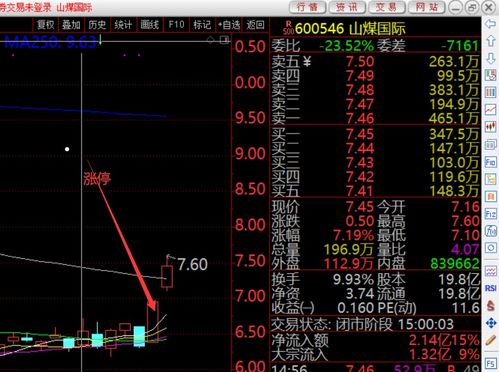The image size is (499, 372).
Task: Switch to the 交易 trading tab
Action: pos(386,7)
